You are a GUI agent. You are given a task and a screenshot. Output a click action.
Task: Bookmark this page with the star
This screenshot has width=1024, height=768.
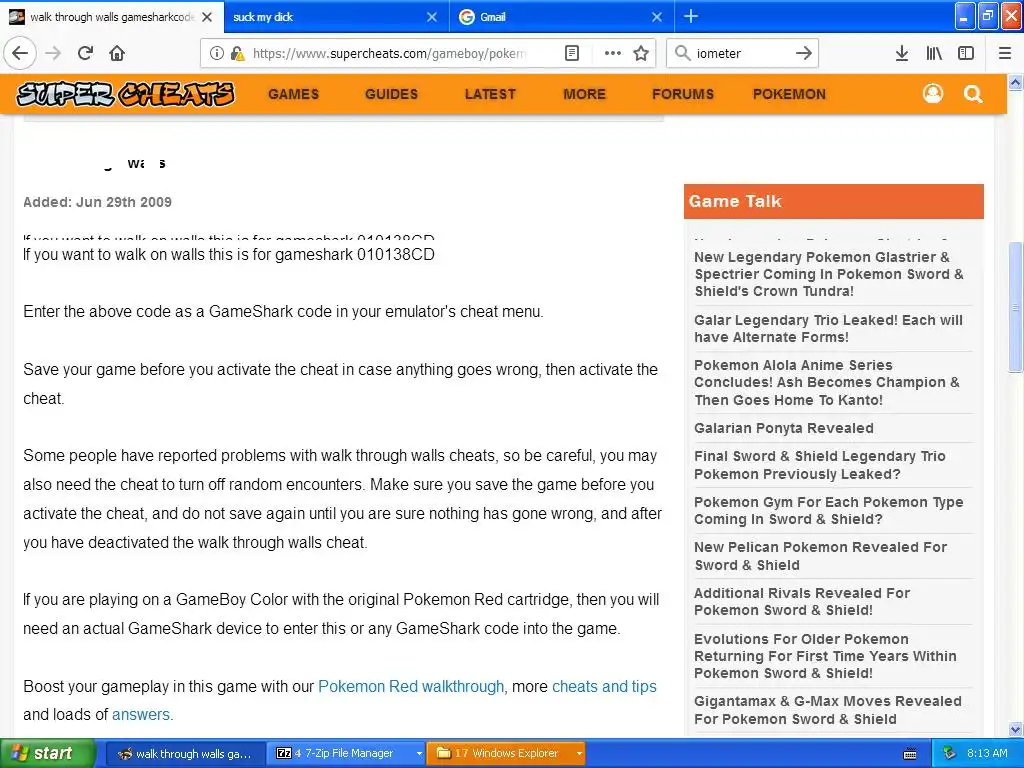tap(641, 54)
